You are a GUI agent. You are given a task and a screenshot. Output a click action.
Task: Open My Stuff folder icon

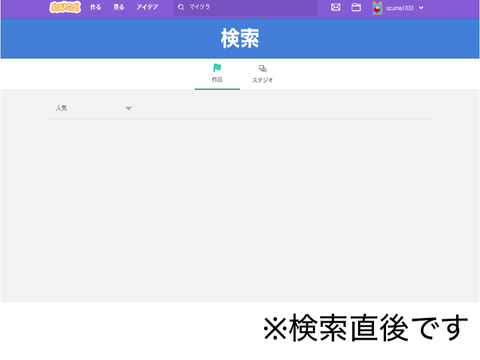click(356, 7)
